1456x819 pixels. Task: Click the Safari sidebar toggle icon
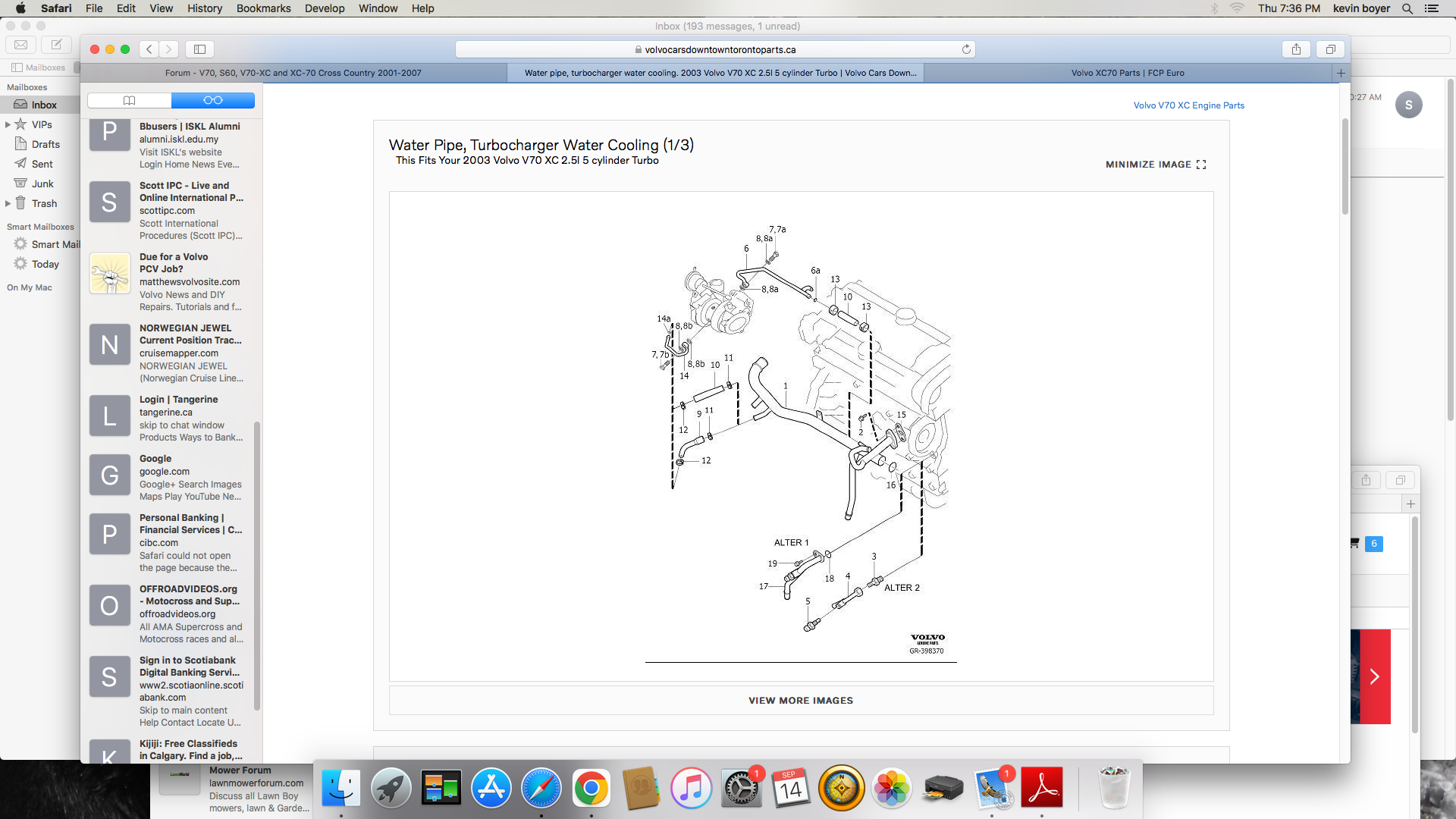tap(199, 49)
